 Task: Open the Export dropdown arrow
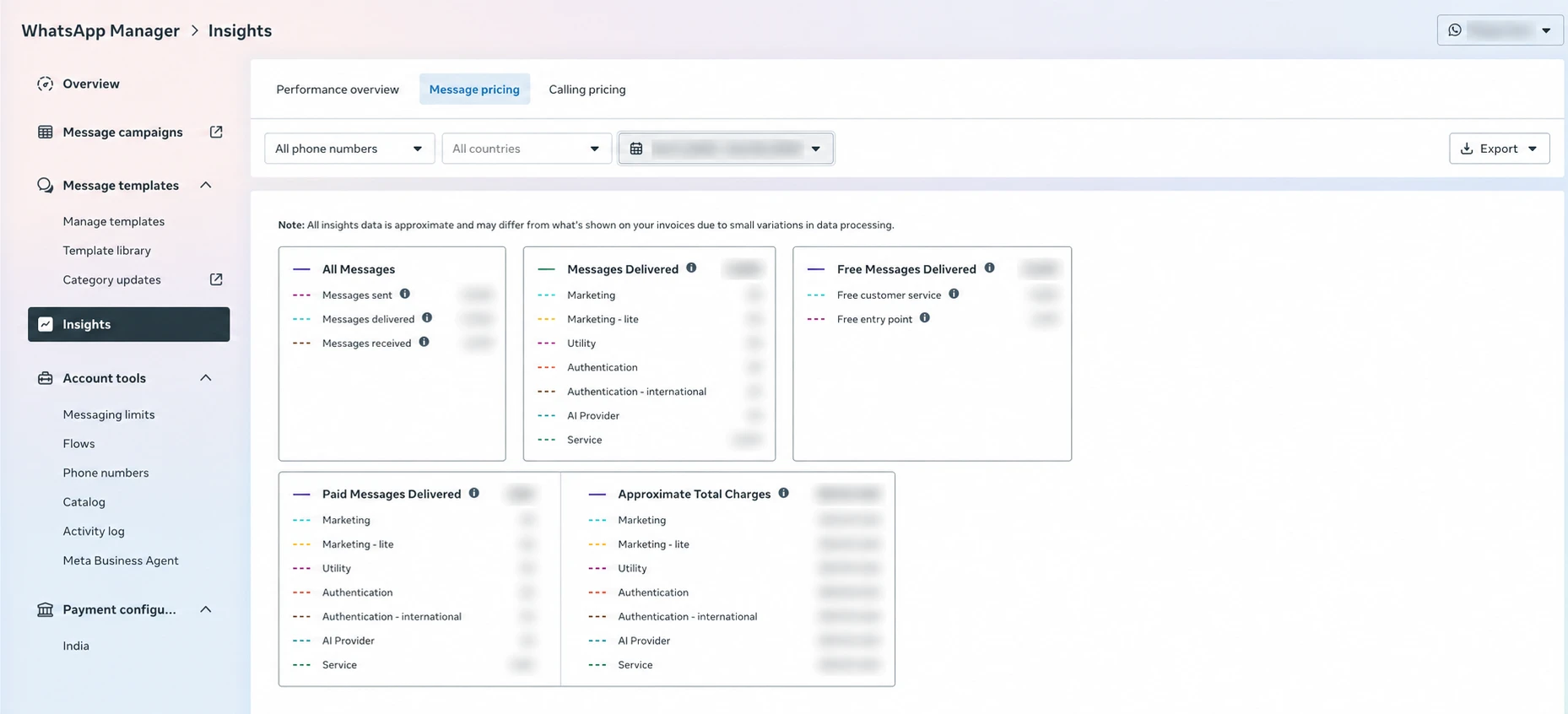pyautogui.click(x=1533, y=149)
